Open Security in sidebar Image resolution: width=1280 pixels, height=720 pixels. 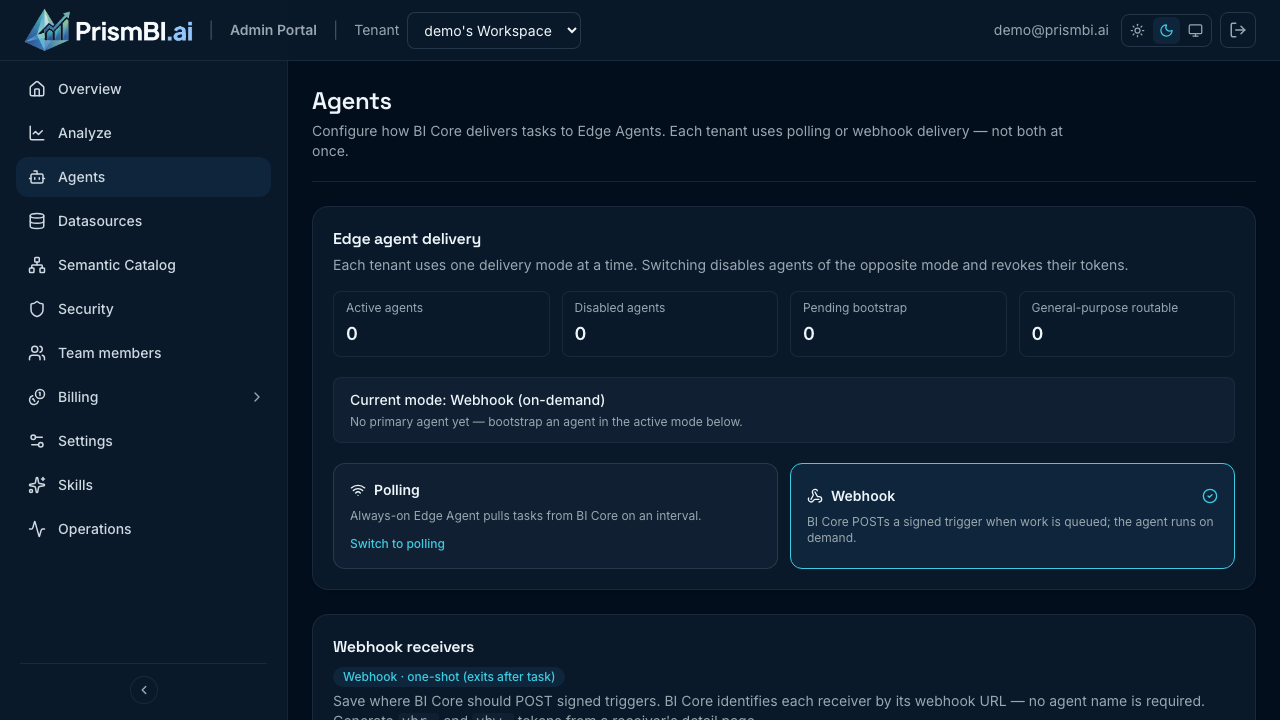tap(144, 309)
